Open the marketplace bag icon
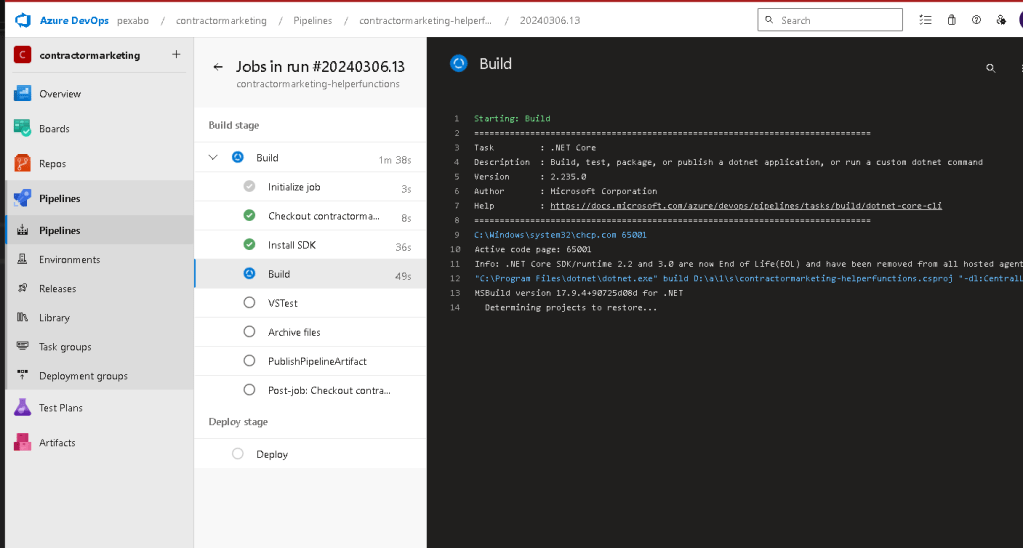This screenshot has width=1023, height=548. (951, 20)
